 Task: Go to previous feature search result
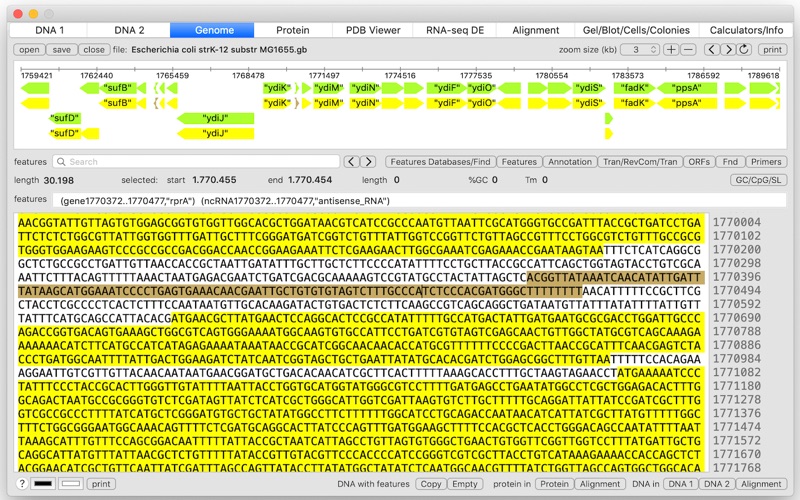coord(351,162)
